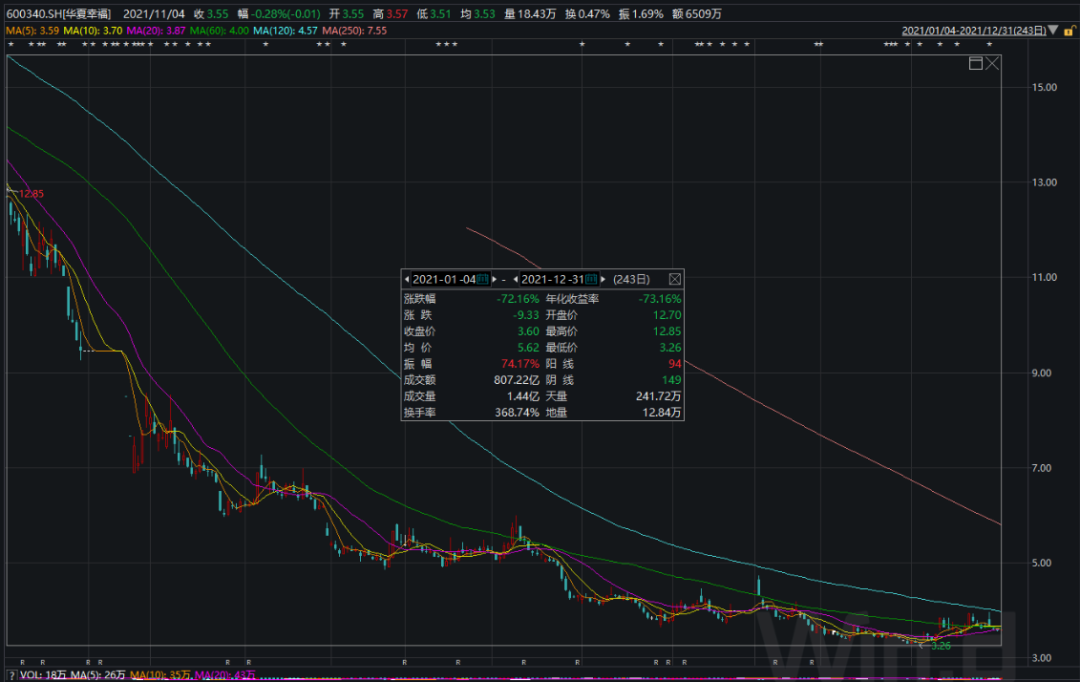Click the 收盘价 value 3.60
Viewport: 1080px width, 682px height.
pyautogui.click(x=529, y=331)
